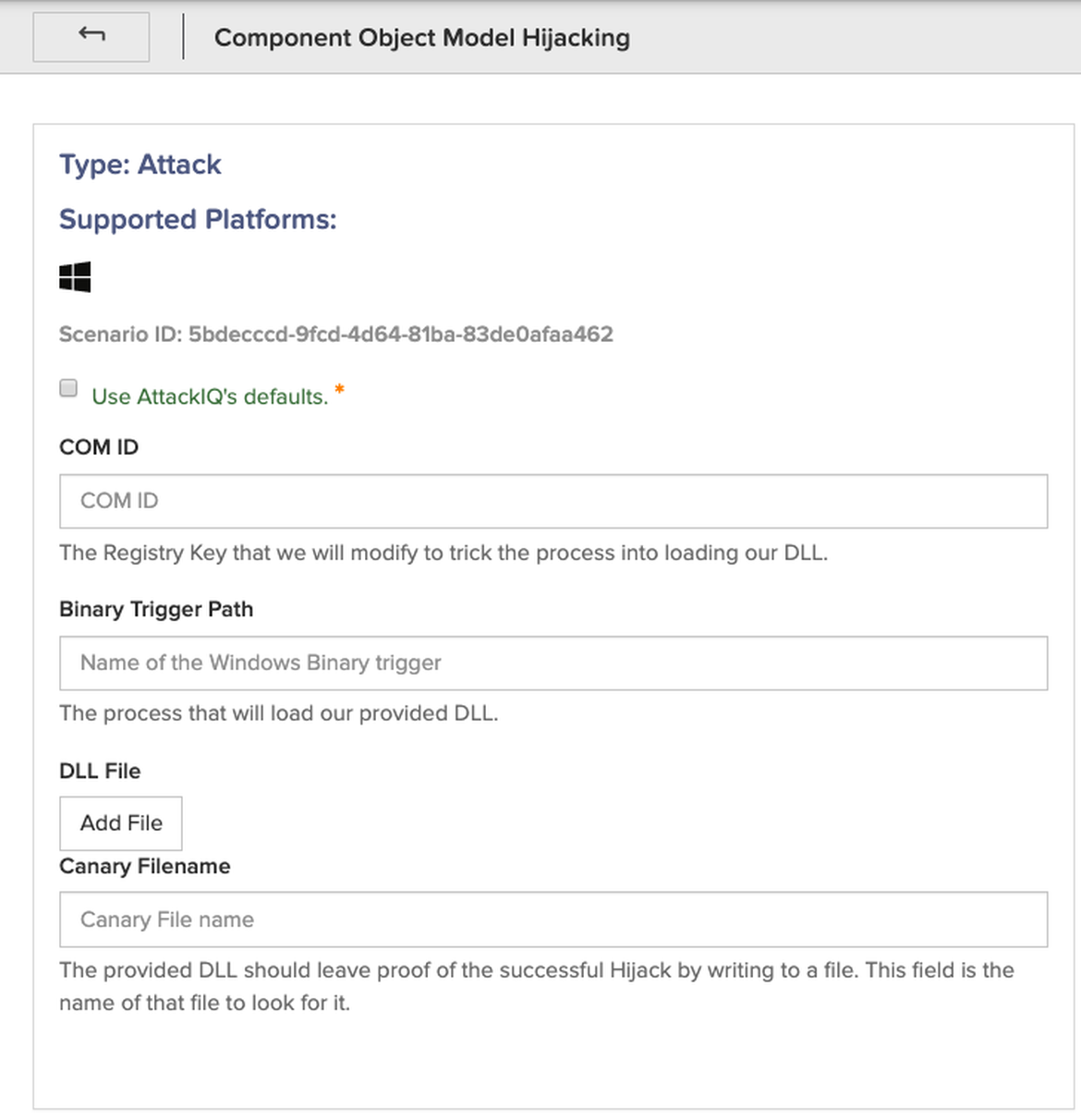Click the Canary Filename label

tap(145, 866)
